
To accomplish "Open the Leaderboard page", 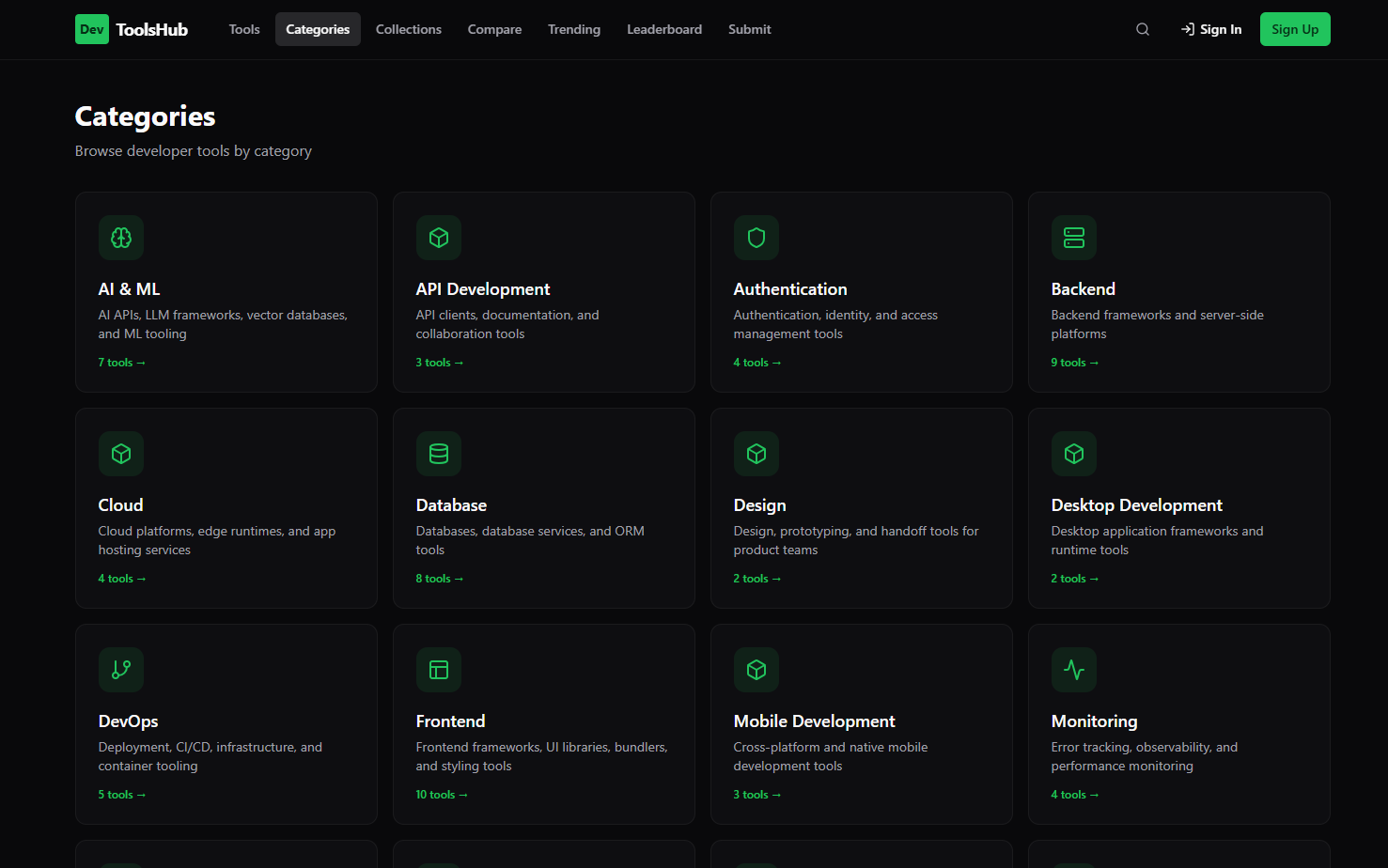I will [x=664, y=29].
